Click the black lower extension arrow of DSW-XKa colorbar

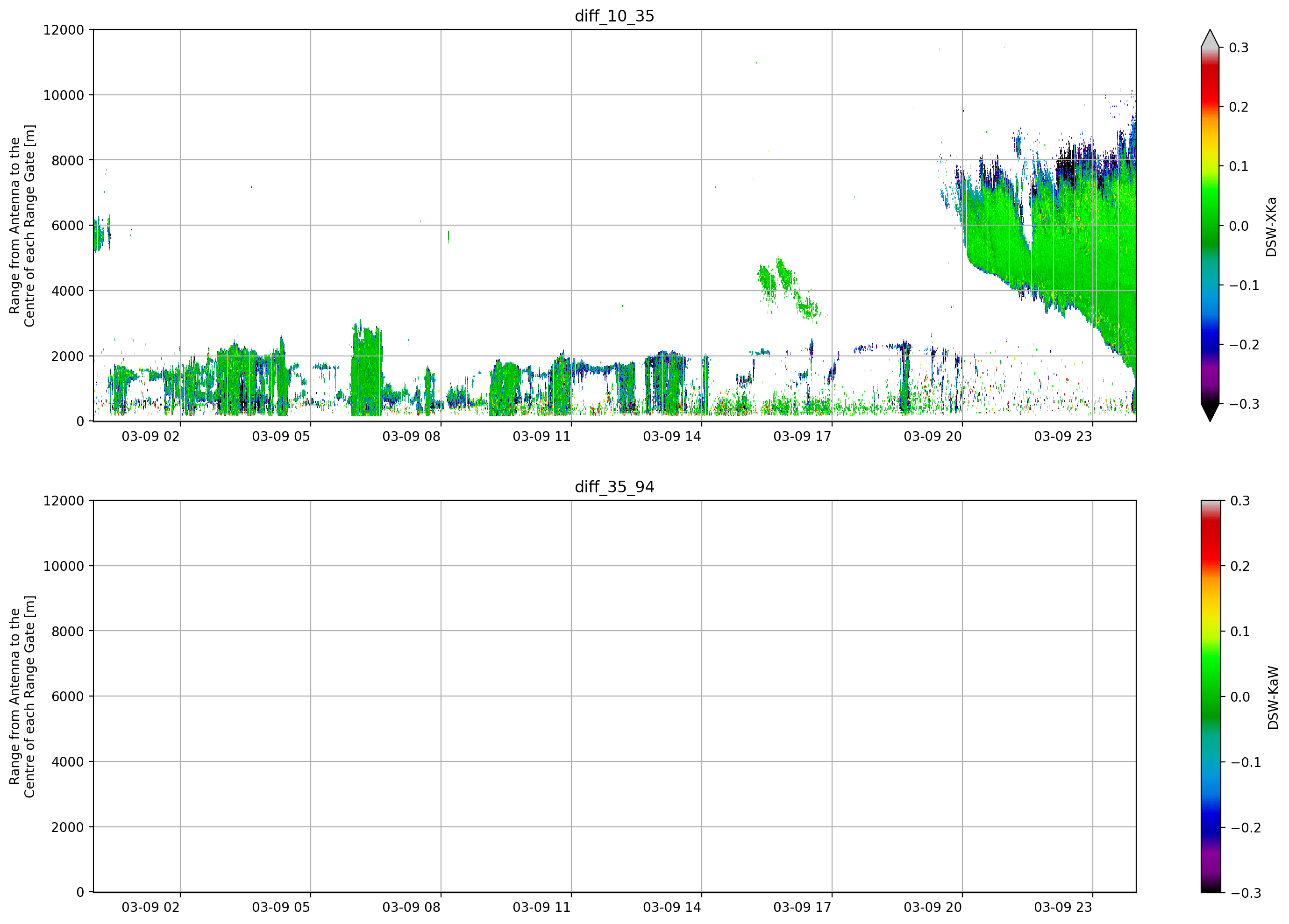click(1210, 412)
